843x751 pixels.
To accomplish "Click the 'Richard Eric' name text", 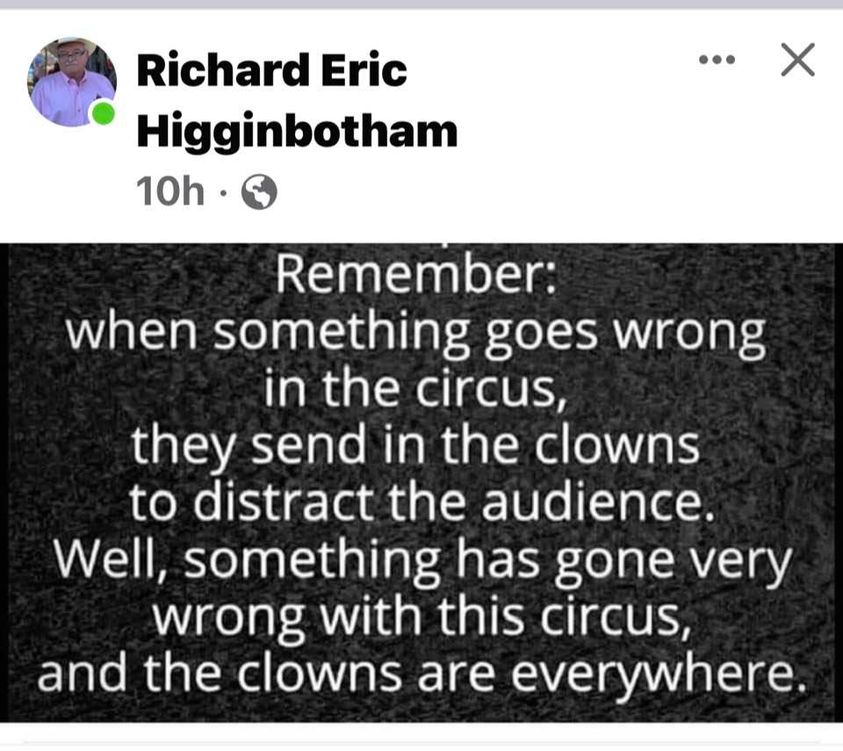I will 272,70.
